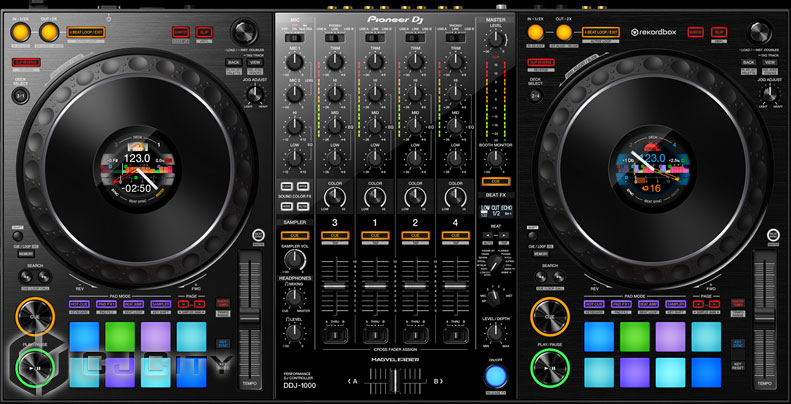Click the left deck MEMORY button
Image resolution: width=791 pixels, height=404 pixels.
tap(26, 254)
